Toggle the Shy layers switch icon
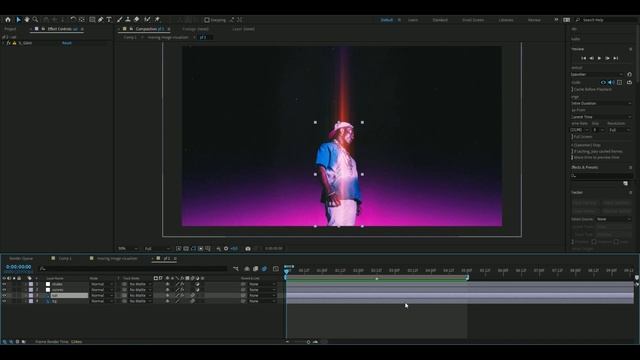The image size is (640, 360). 247,269
